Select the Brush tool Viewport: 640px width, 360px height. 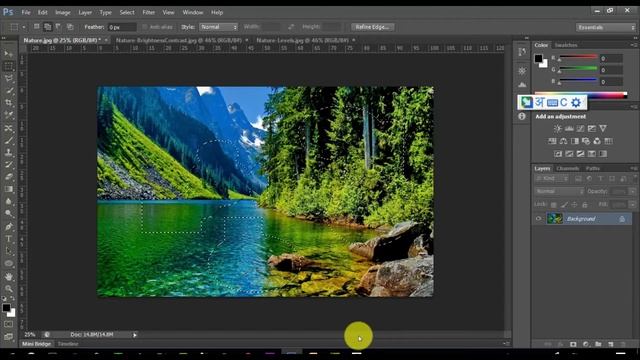point(8,140)
